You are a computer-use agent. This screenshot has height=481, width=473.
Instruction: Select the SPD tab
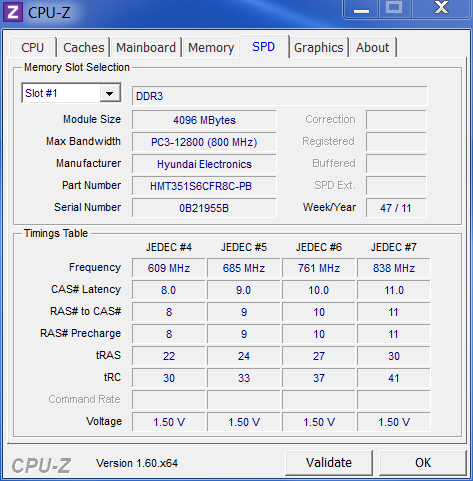(x=264, y=47)
